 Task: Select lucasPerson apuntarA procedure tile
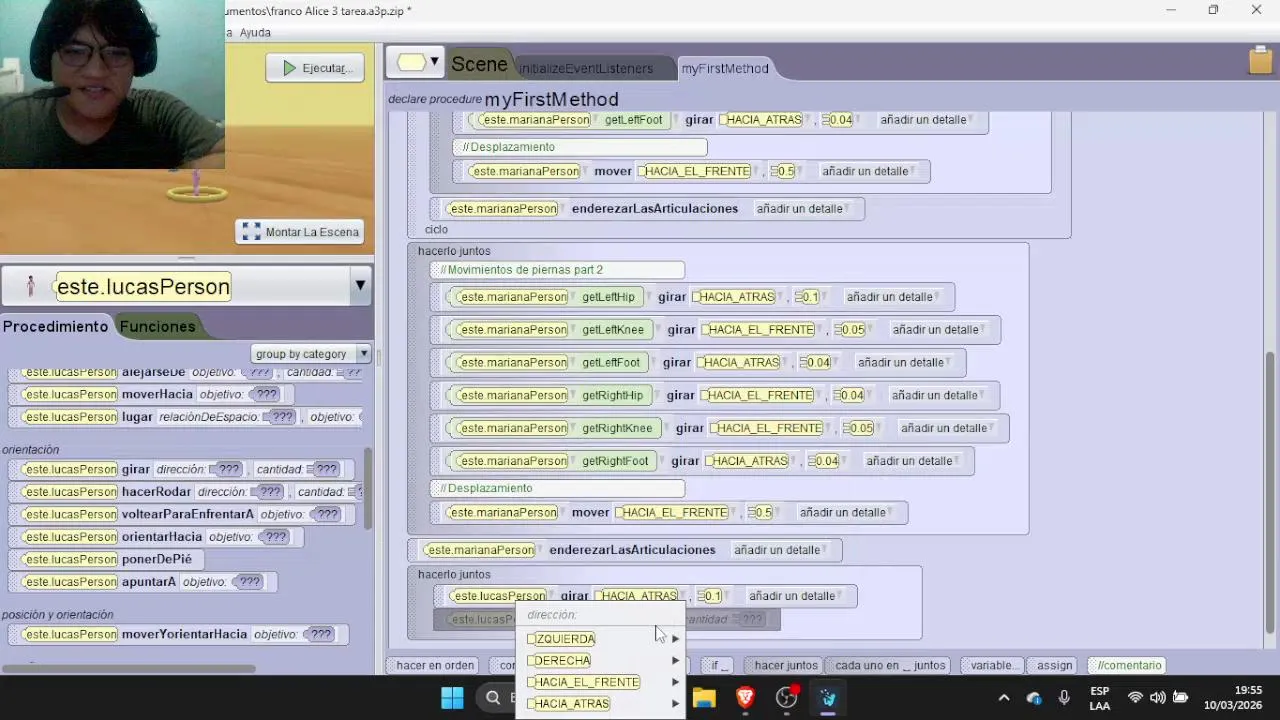tap(141, 582)
